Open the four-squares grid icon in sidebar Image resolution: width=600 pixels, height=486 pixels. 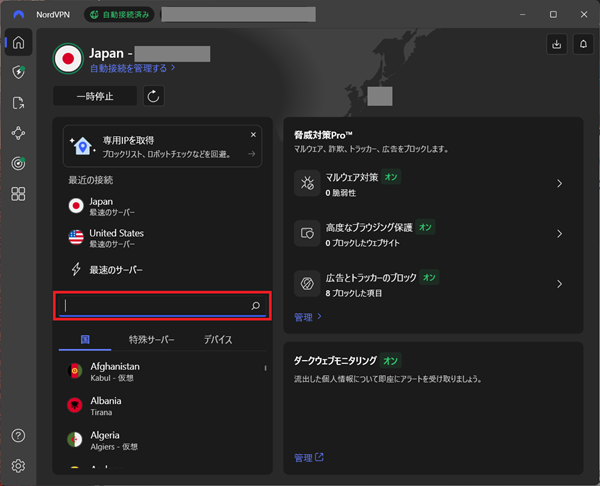(18, 193)
